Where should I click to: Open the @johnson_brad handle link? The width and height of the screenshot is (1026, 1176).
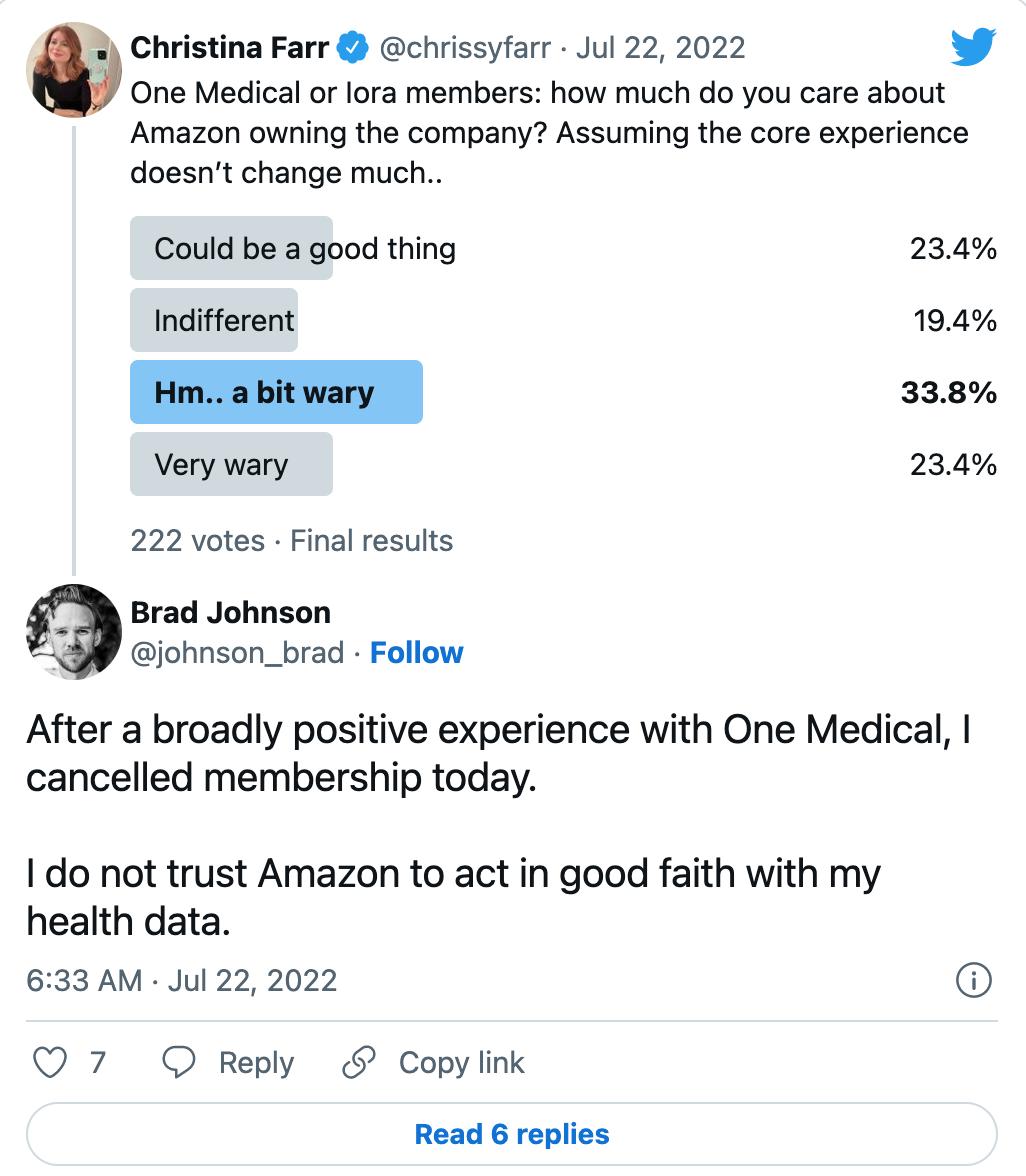pyautogui.click(x=237, y=653)
